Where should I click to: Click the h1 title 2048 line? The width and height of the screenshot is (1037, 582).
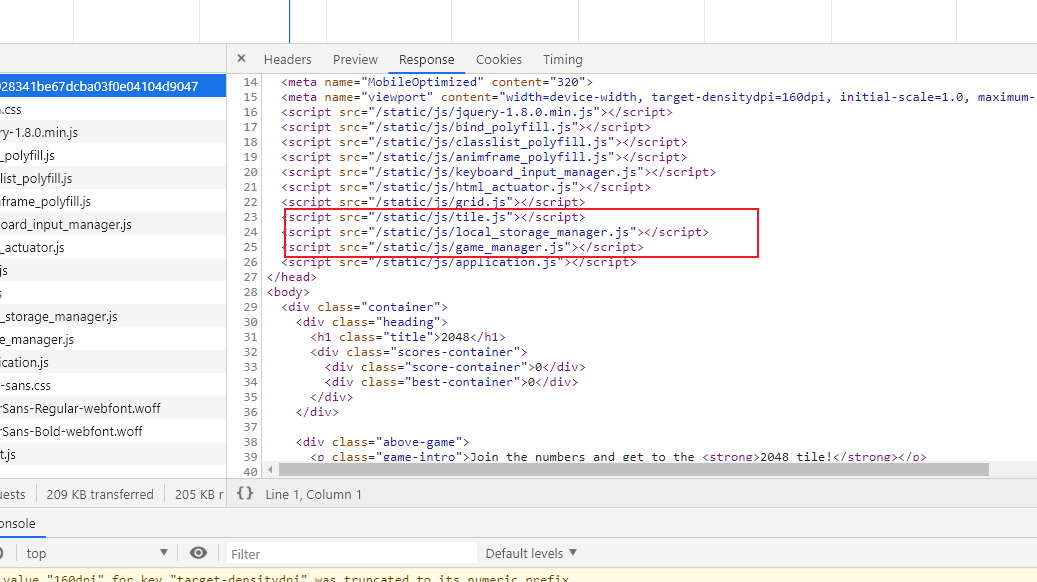tap(408, 337)
